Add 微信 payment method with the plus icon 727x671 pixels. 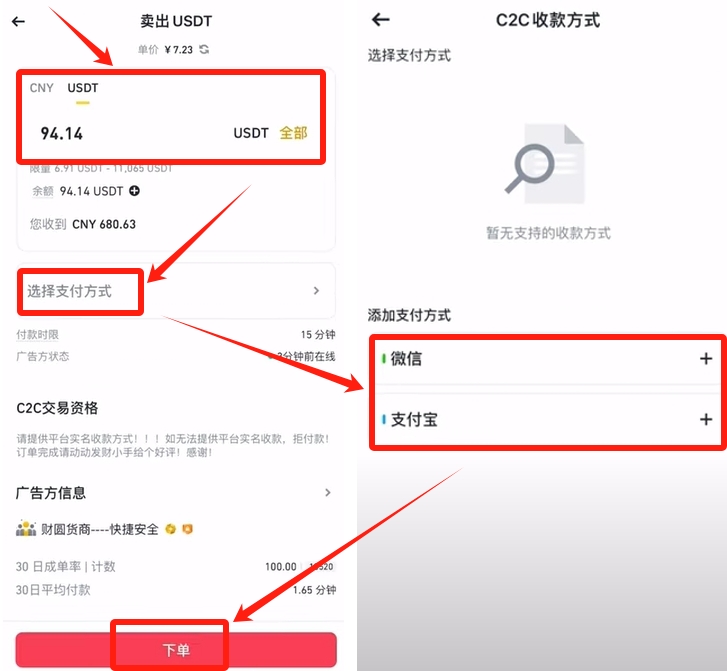click(706, 358)
